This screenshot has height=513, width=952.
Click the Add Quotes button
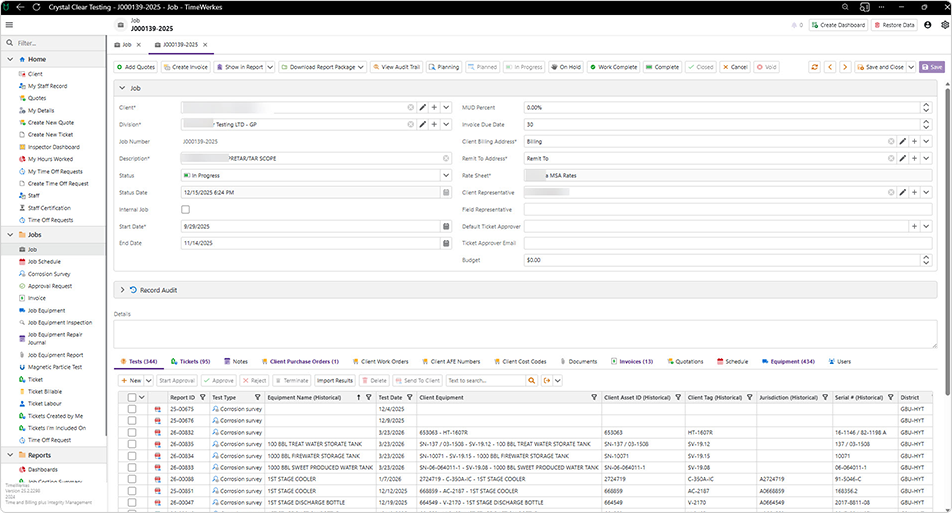click(x=136, y=67)
